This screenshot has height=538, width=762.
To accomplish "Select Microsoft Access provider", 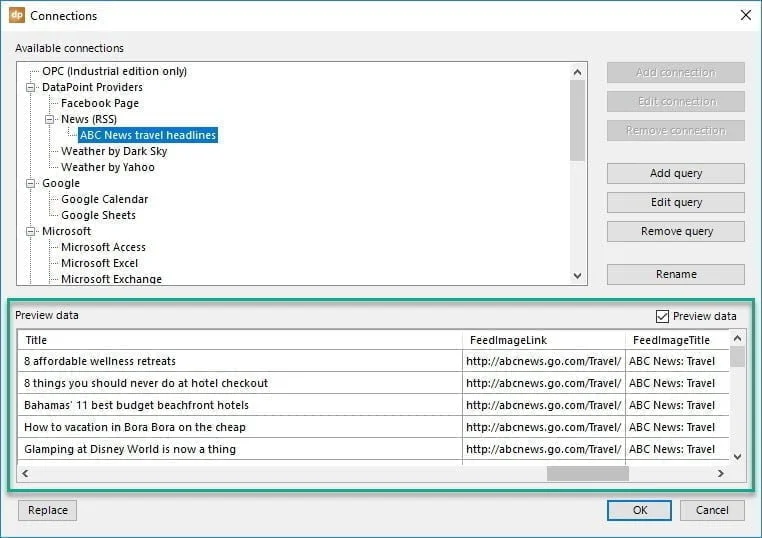I will tap(103, 247).
